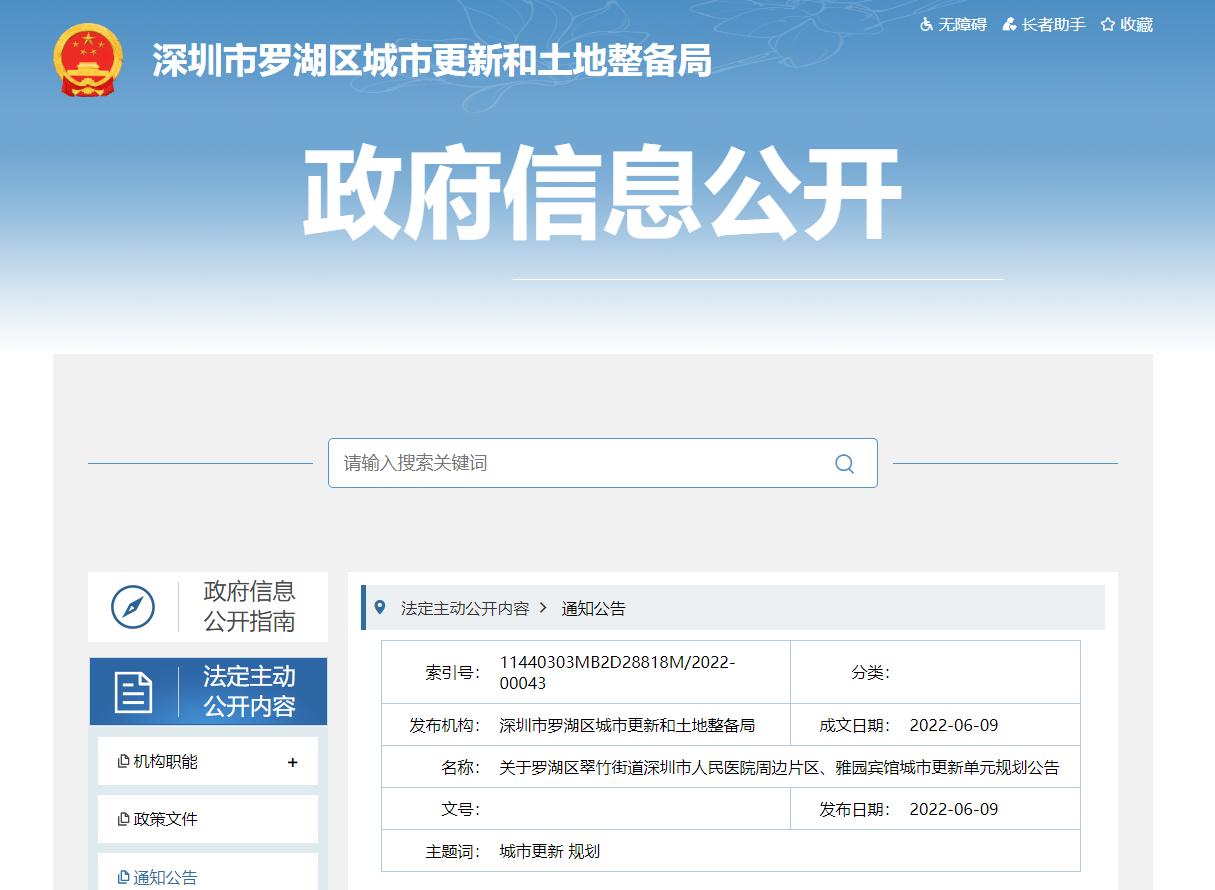Click the 法定主动公开内容 sidebar heading text

tap(249, 691)
